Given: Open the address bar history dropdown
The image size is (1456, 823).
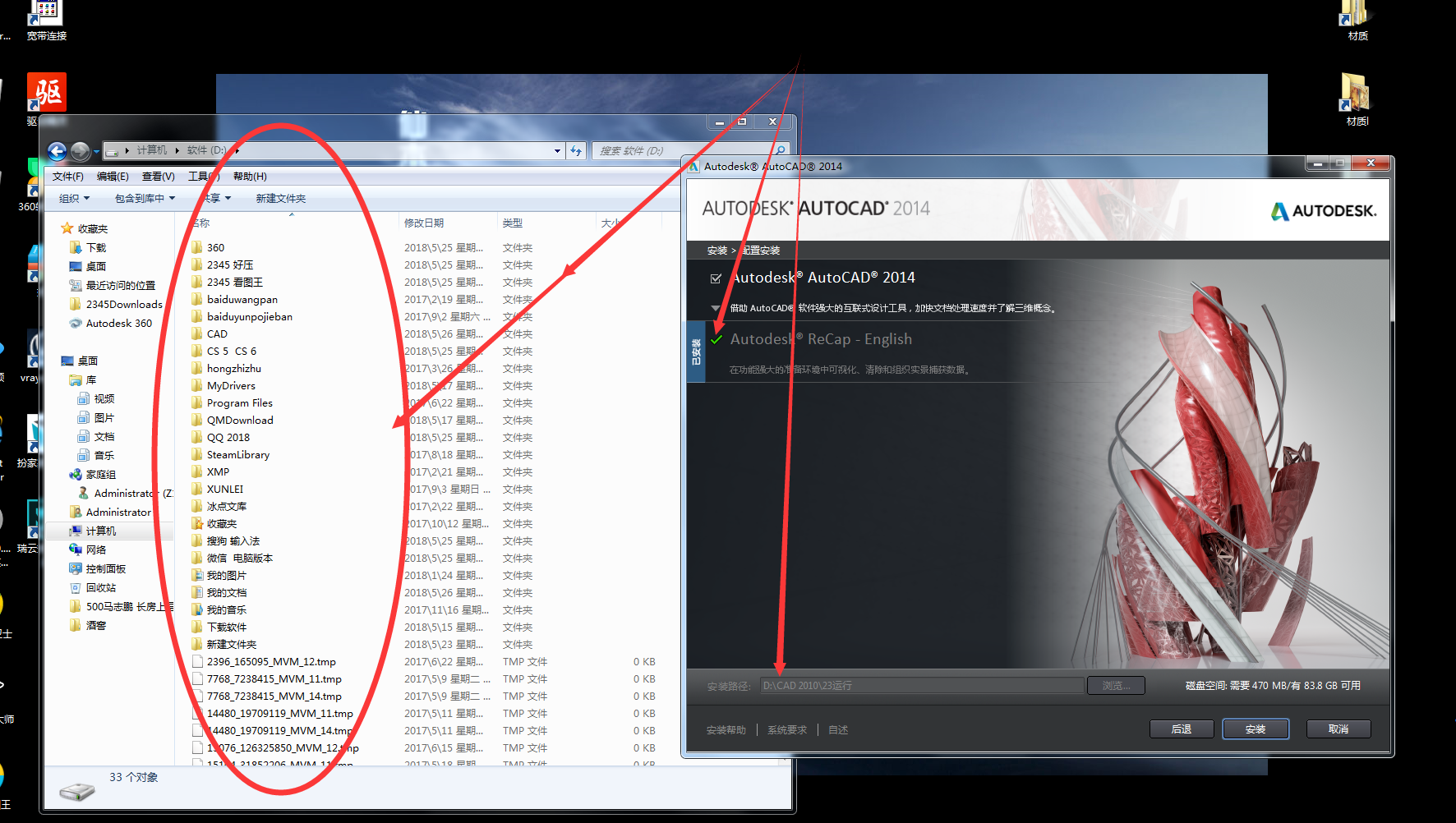Looking at the screenshot, I should pyautogui.click(x=557, y=150).
